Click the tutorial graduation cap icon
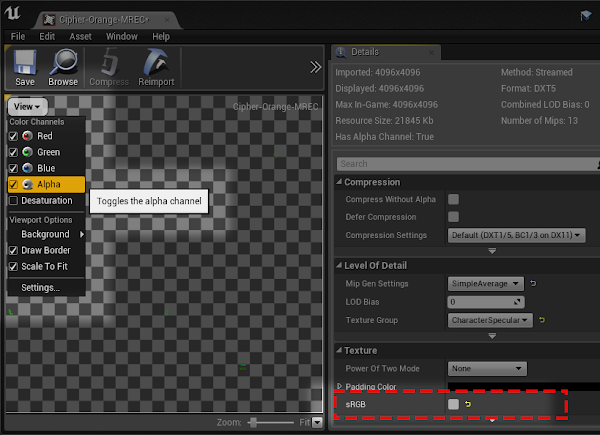The image size is (600, 435). 586,16
